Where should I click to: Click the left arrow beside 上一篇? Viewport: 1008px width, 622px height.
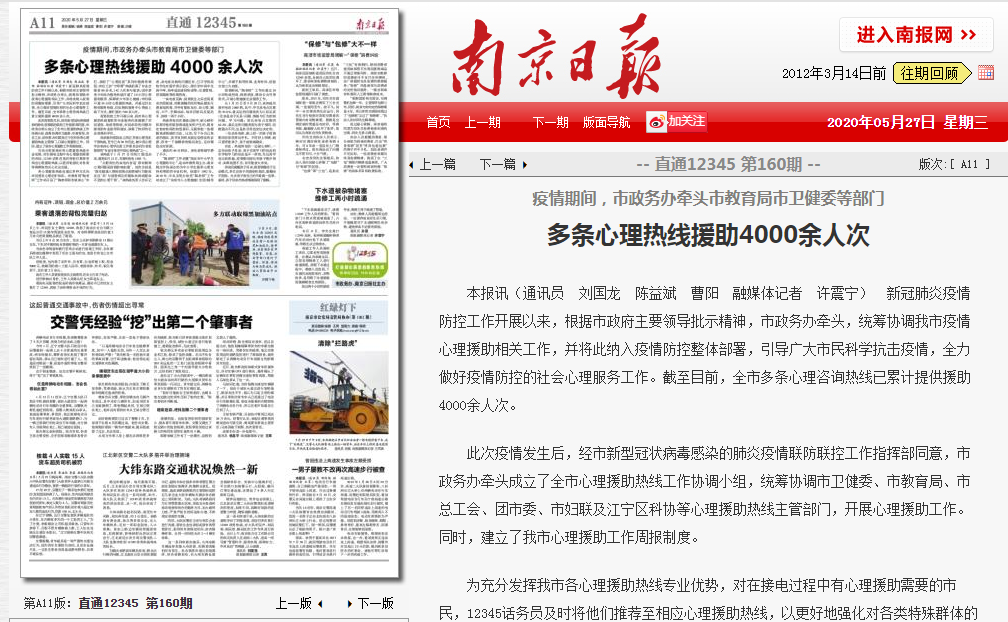411,165
